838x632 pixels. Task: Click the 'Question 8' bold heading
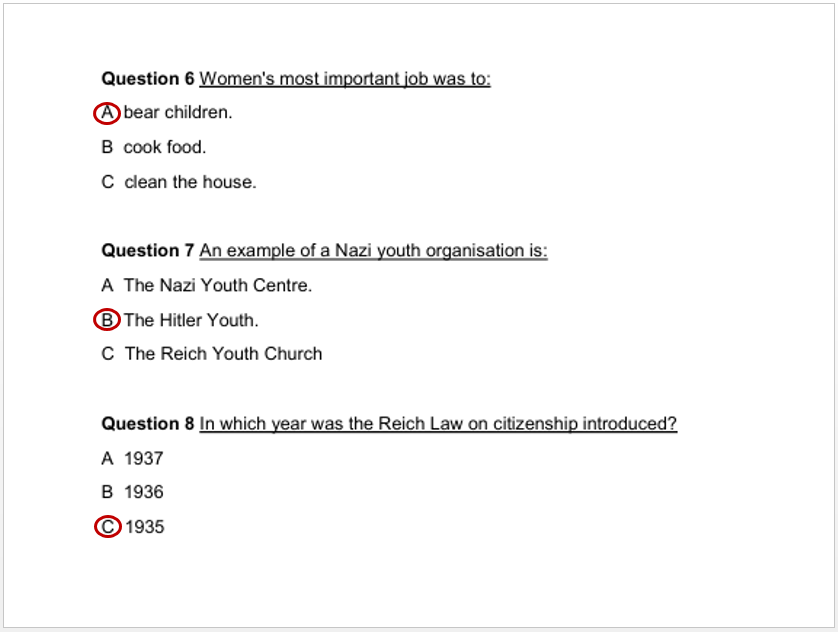(148, 424)
